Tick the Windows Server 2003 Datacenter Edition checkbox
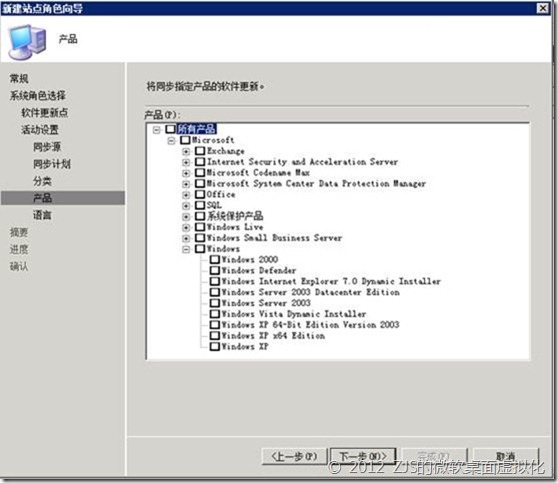Viewport: 558px width, 483px height. [215, 292]
